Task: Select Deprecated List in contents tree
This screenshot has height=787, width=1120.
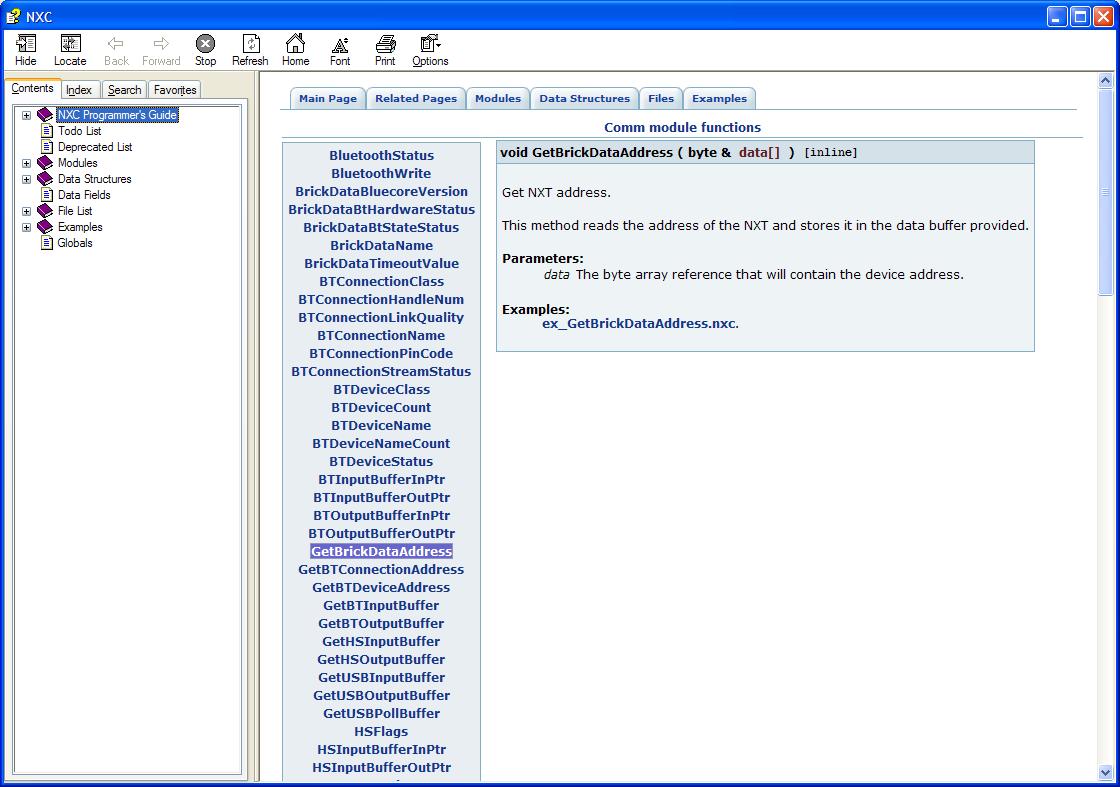Action: 94,147
